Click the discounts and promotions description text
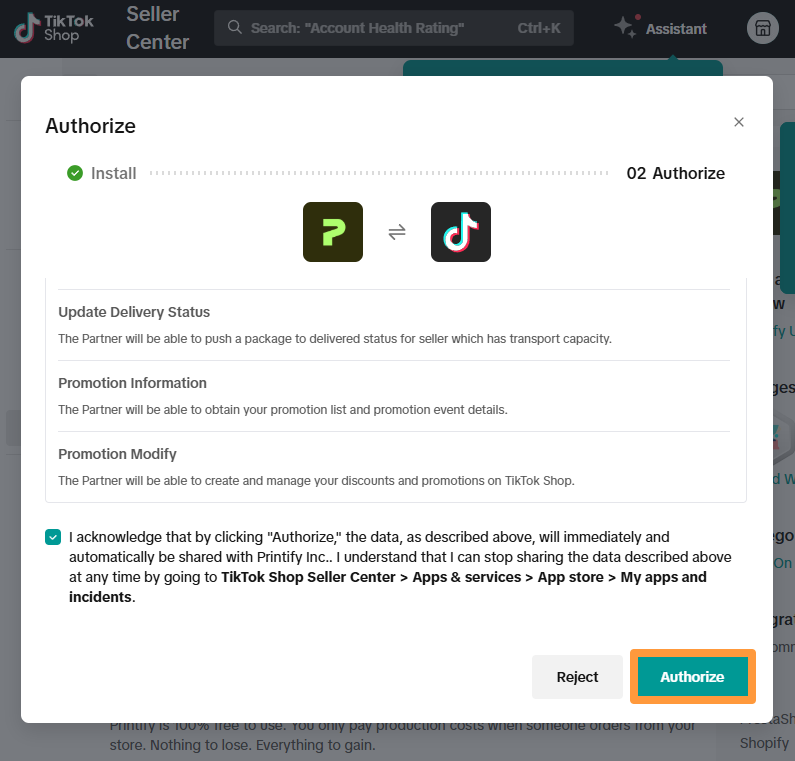Viewport: 795px width, 761px height. 316,481
